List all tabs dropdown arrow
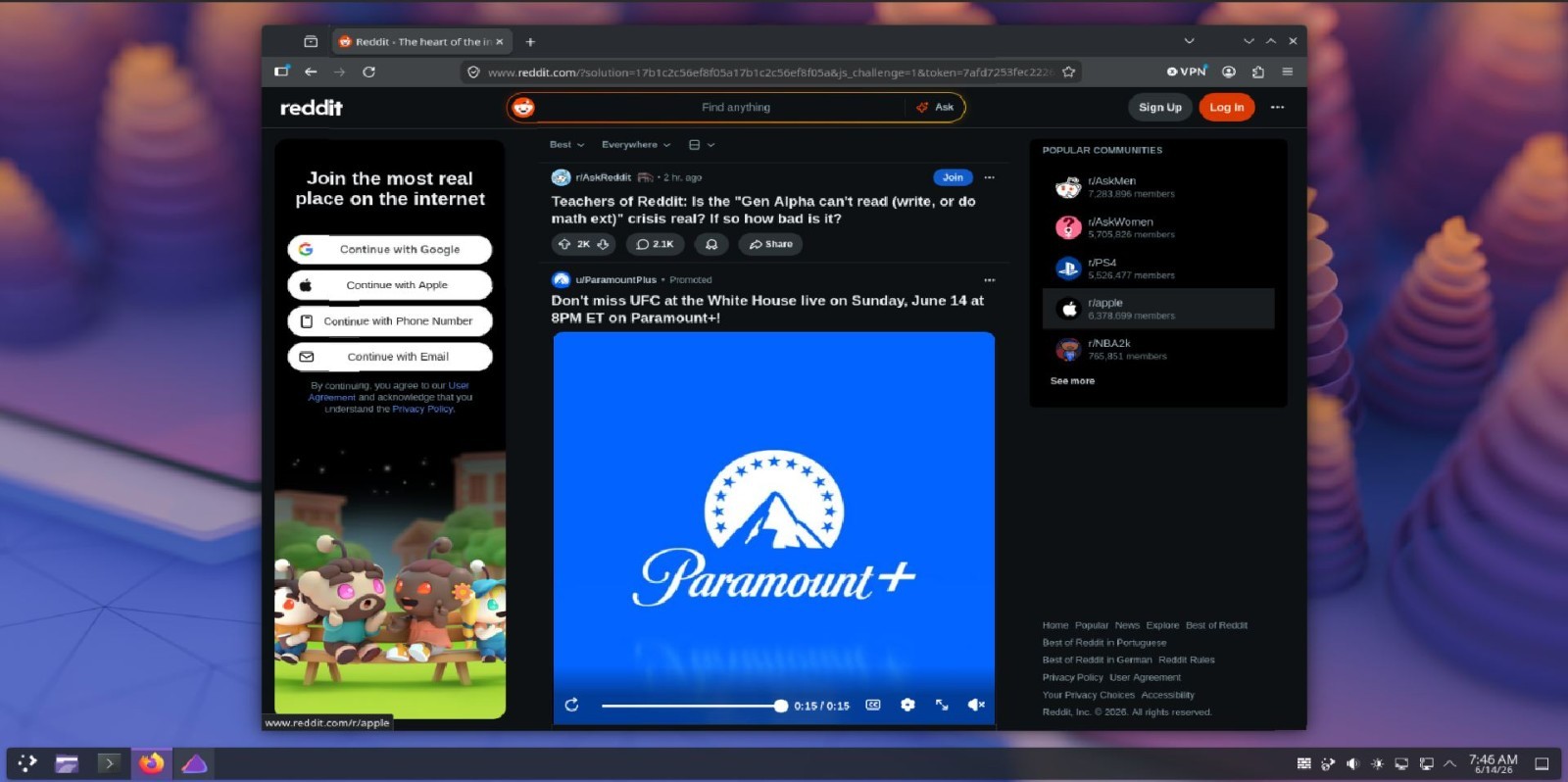The height and width of the screenshot is (782, 1568). coord(1189,41)
